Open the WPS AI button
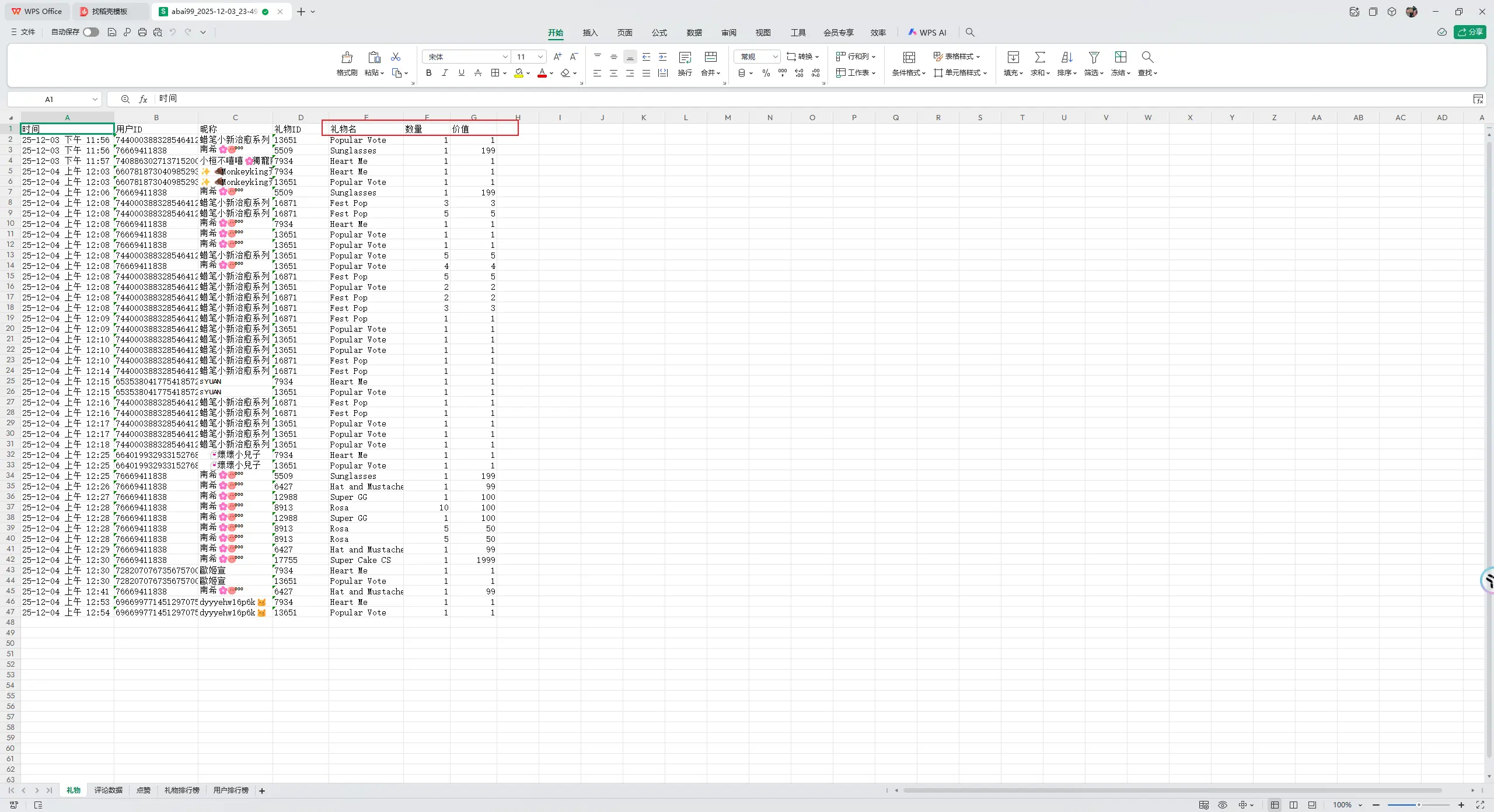 point(927,33)
